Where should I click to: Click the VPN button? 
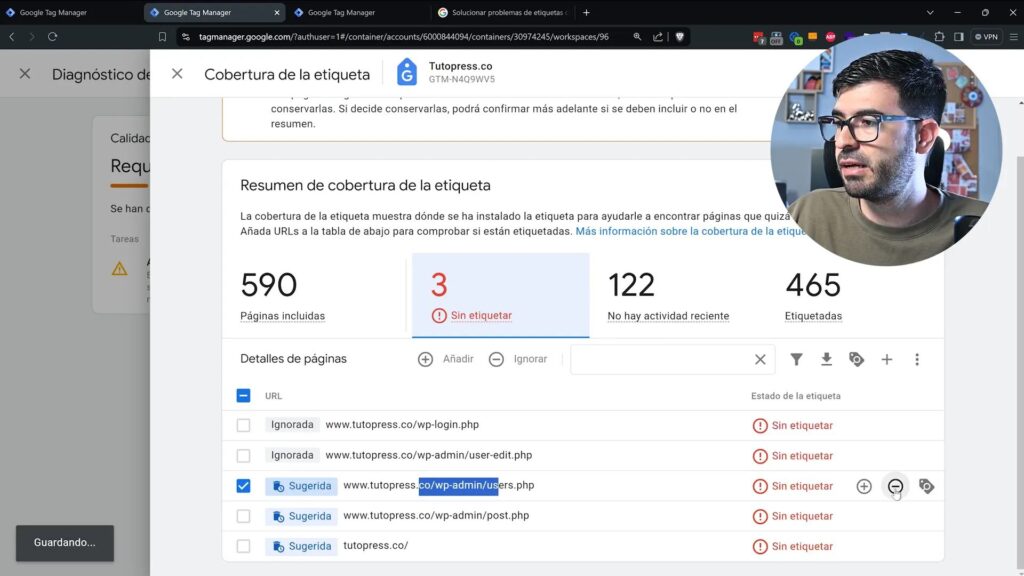[986, 37]
